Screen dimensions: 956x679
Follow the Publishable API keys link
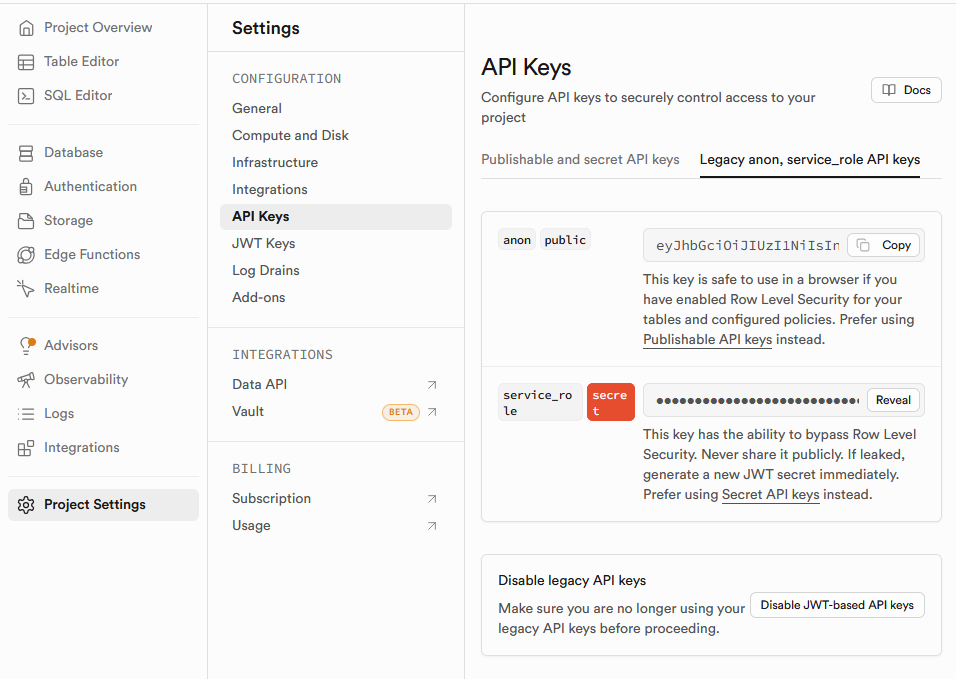tap(707, 340)
